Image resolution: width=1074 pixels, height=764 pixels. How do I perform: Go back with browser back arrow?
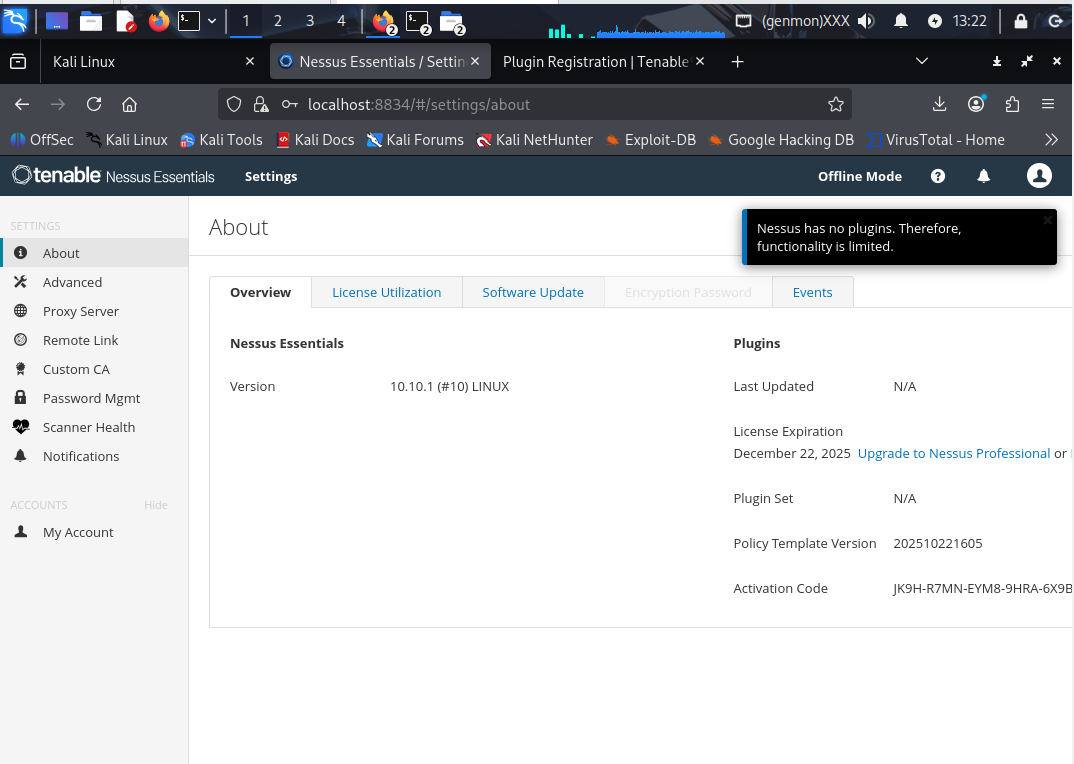pos(22,105)
